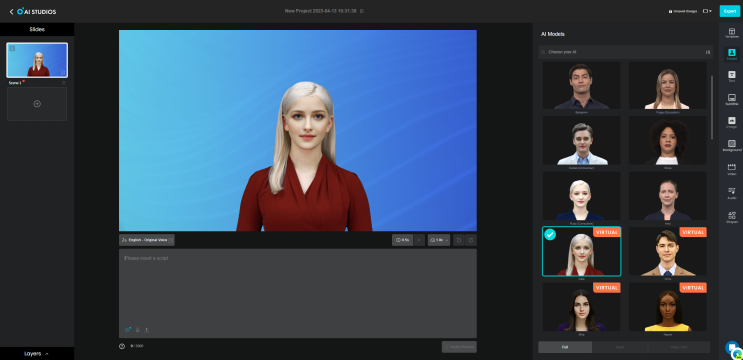Click the microphone icon in script box
Screen dimensions: 743x360
tap(137, 330)
